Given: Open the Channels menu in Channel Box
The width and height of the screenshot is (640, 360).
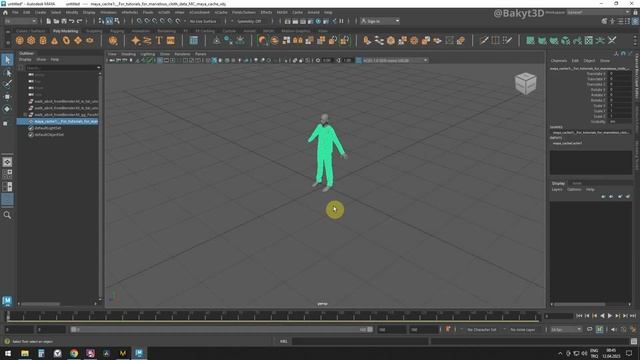Looking at the screenshot, I should coord(558,60).
